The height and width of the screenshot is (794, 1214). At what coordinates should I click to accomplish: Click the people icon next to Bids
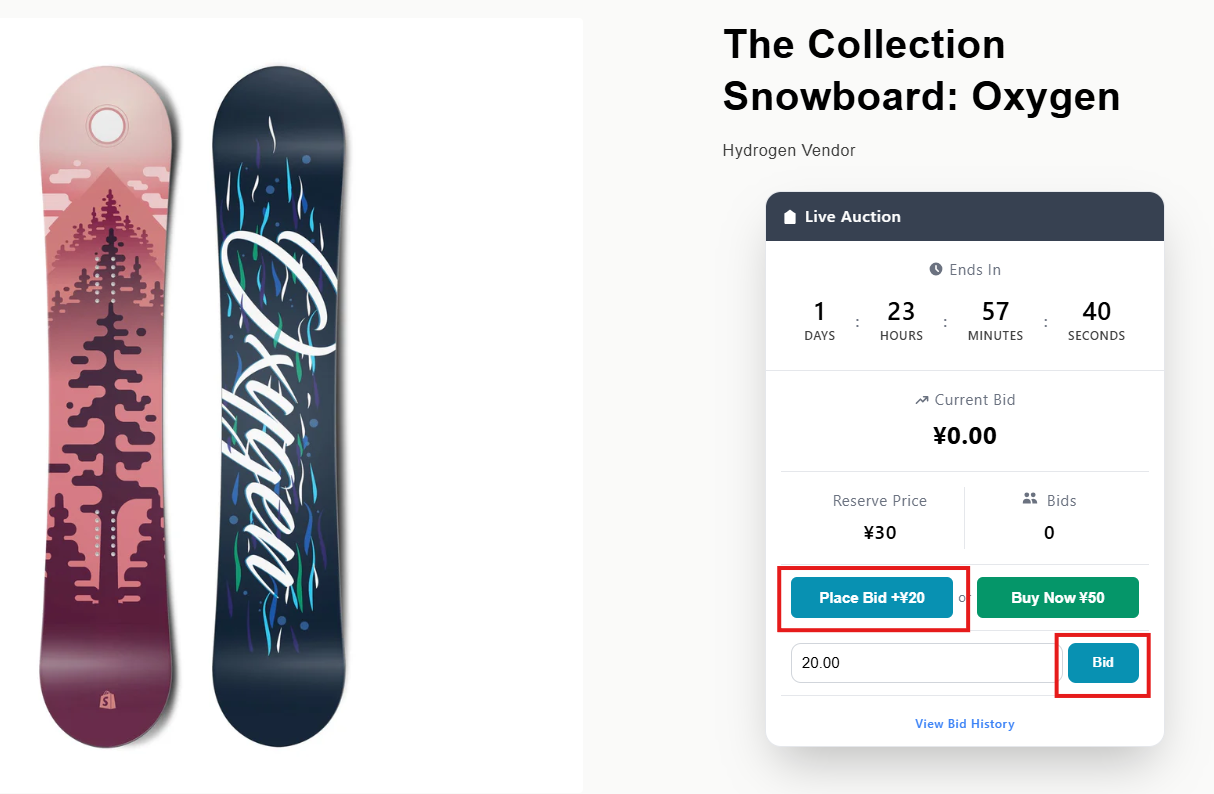pos(1030,499)
